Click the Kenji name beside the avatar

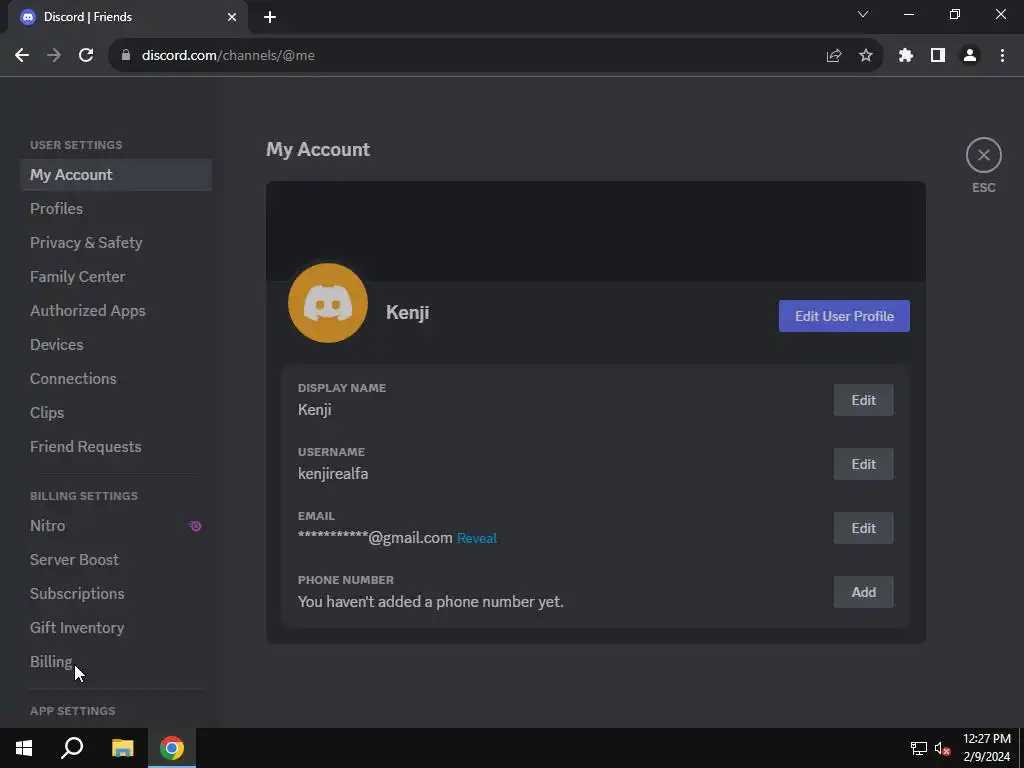tap(408, 312)
